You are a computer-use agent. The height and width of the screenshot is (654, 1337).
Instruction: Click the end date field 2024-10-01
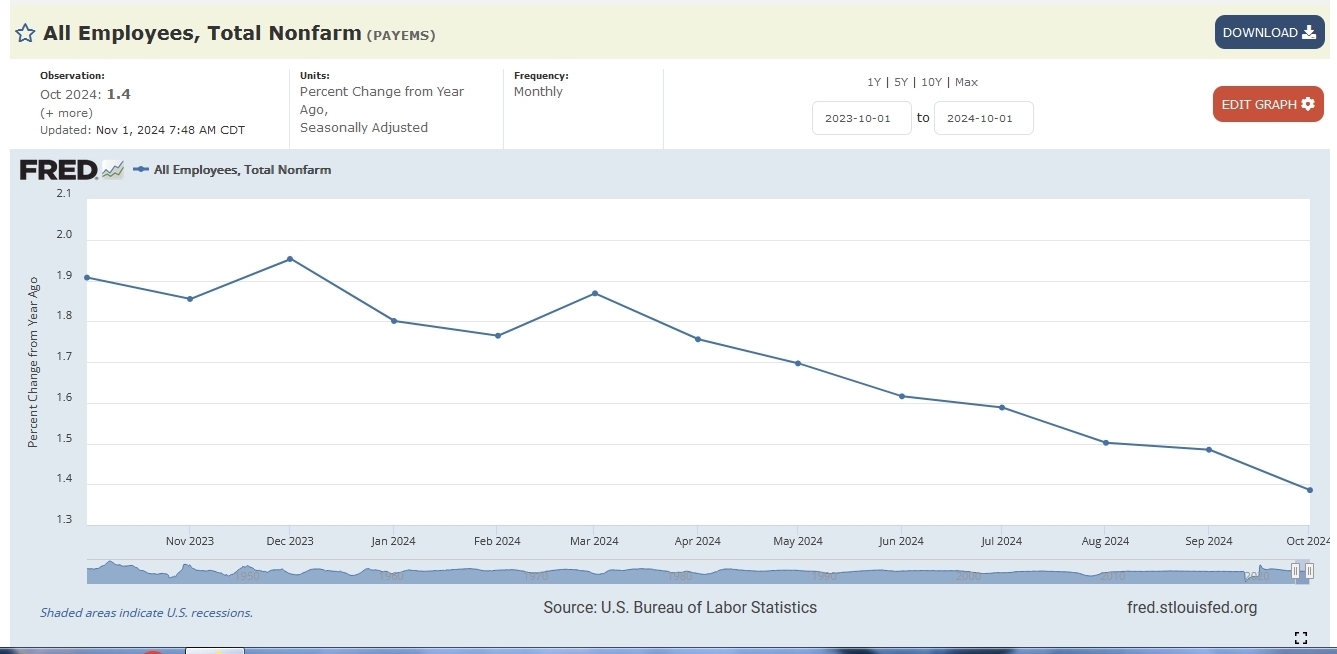pos(983,118)
